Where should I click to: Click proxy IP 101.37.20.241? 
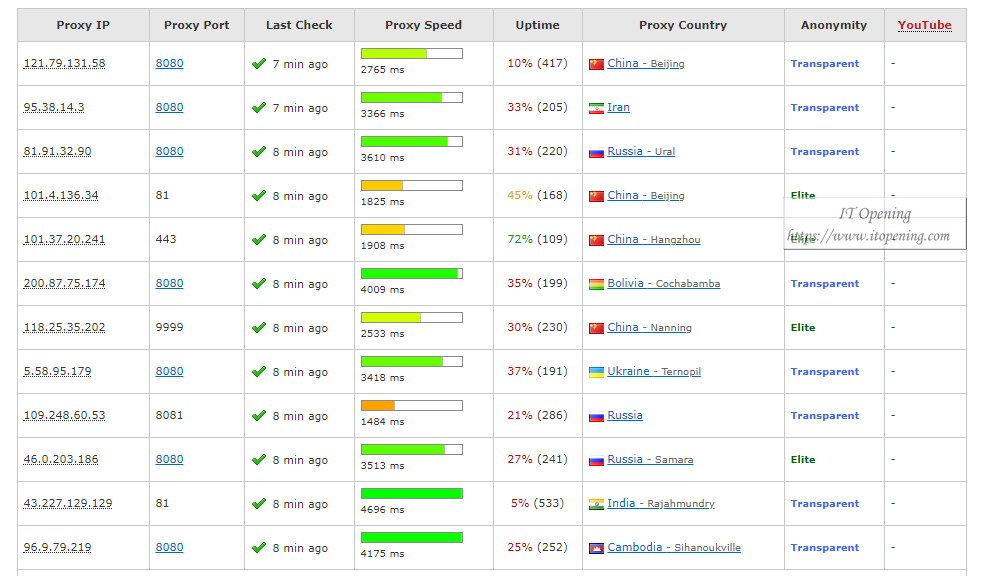(x=64, y=239)
